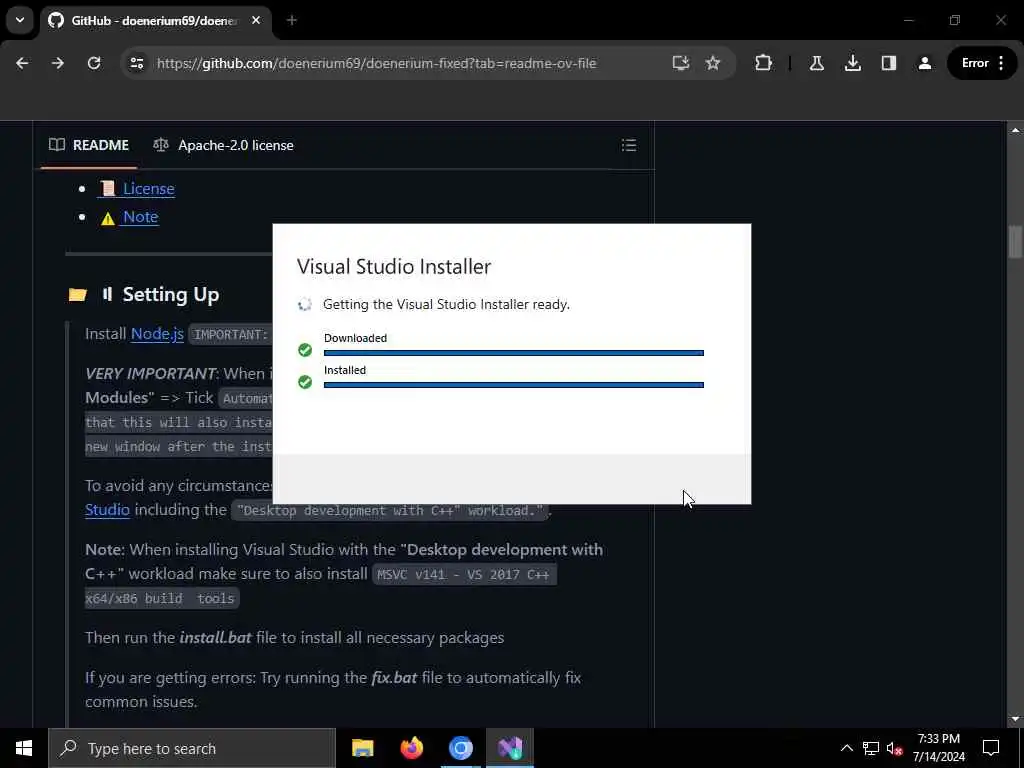Viewport: 1024px width, 768px height.
Task: Open the README outline list icon
Action: tap(628, 145)
